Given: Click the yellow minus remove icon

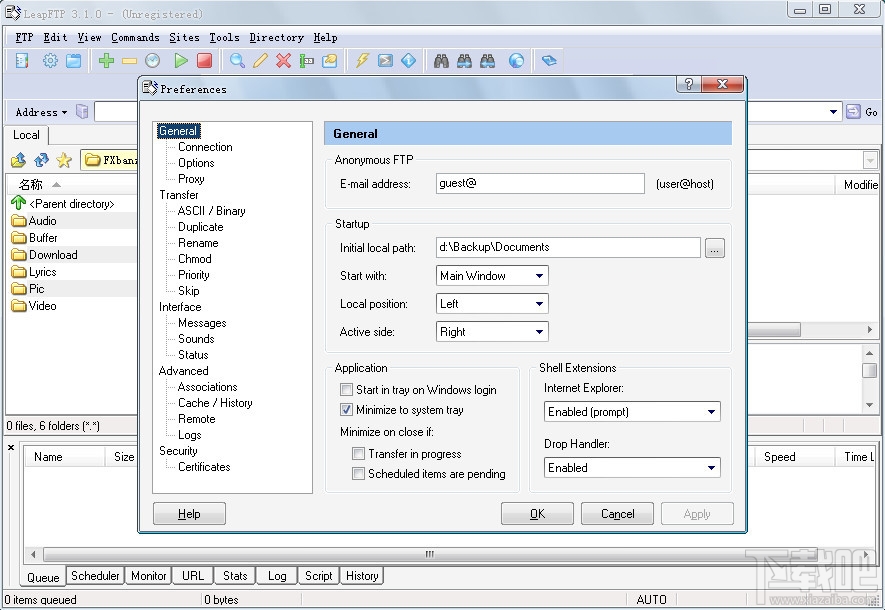Looking at the screenshot, I should pyautogui.click(x=129, y=61).
